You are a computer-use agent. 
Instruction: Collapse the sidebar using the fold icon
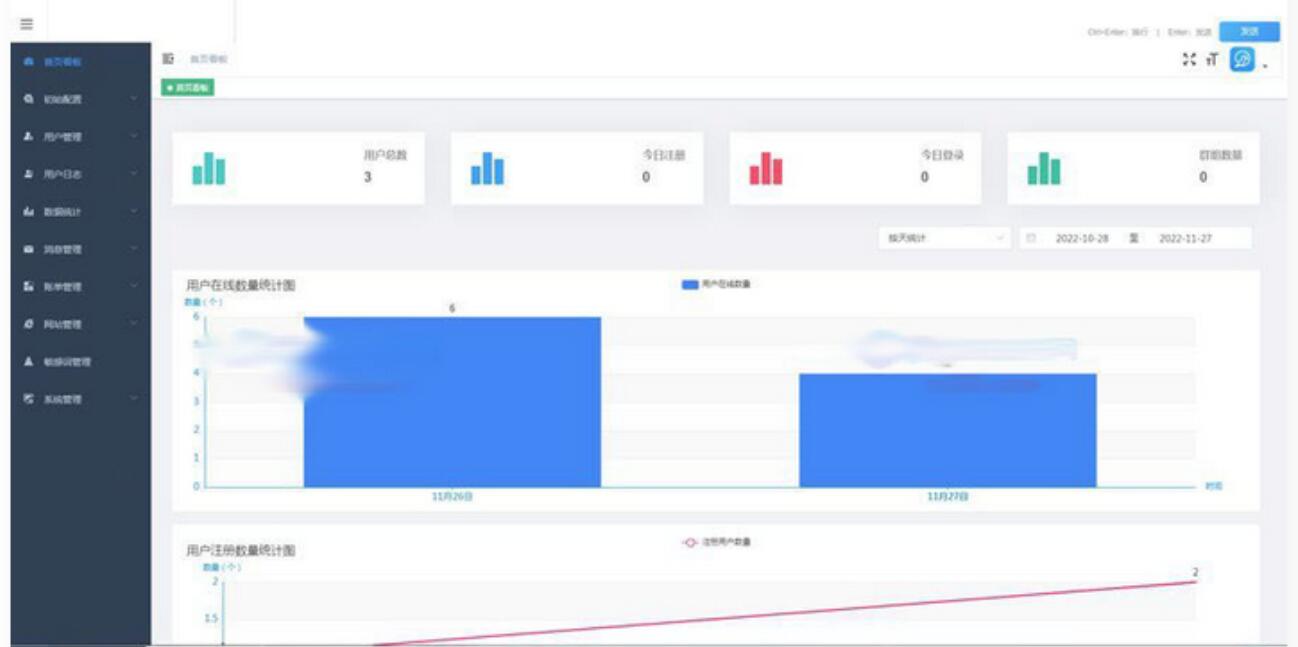(169, 60)
